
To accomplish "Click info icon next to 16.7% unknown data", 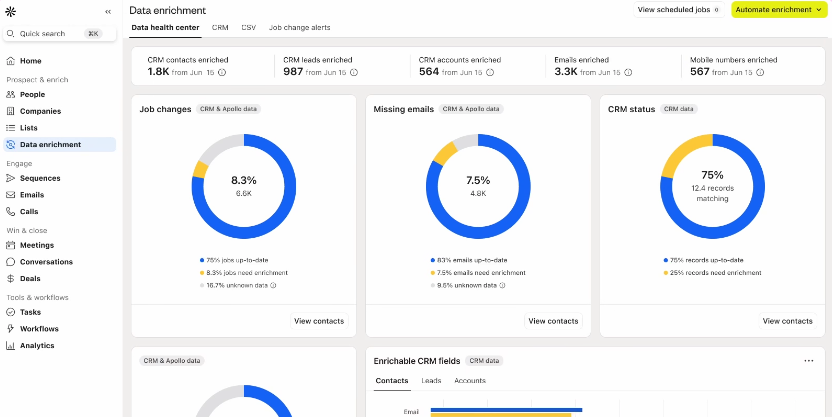I will click(x=273, y=285).
